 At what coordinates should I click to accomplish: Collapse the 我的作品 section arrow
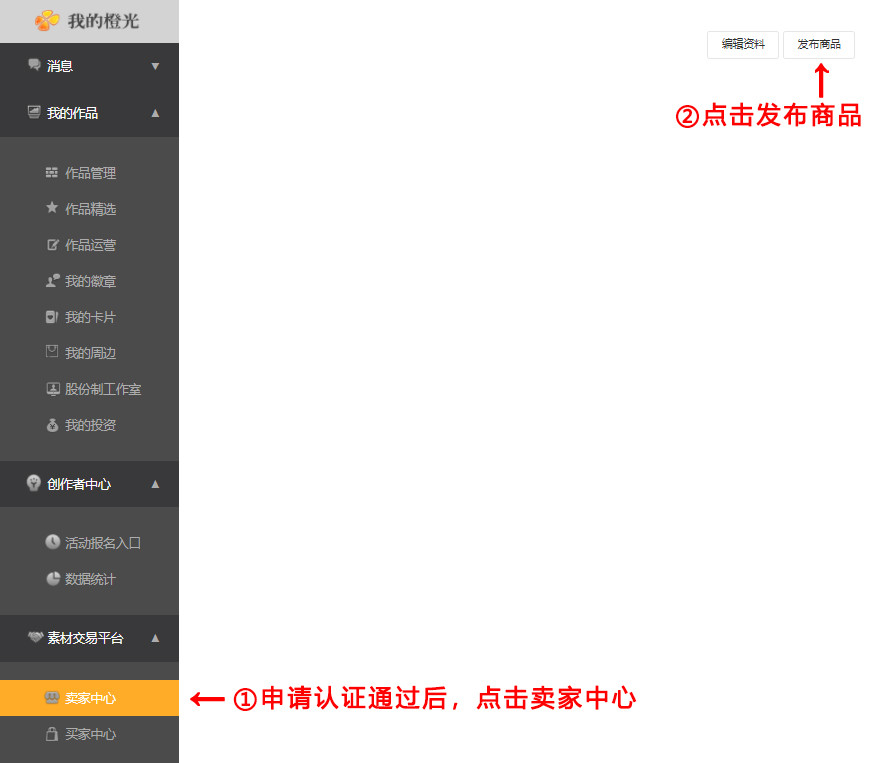click(x=155, y=113)
